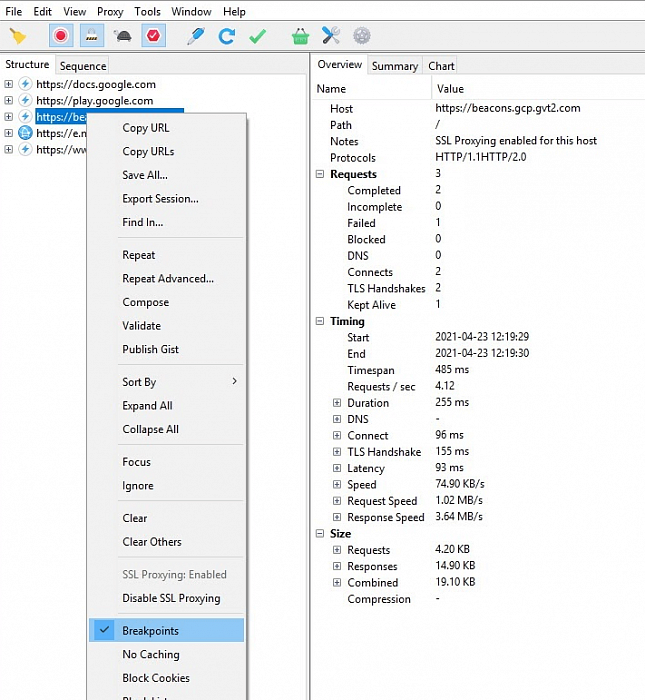This screenshot has width=645, height=700.
Task: Open Sort By submenu arrow
Action: coord(234,381)
